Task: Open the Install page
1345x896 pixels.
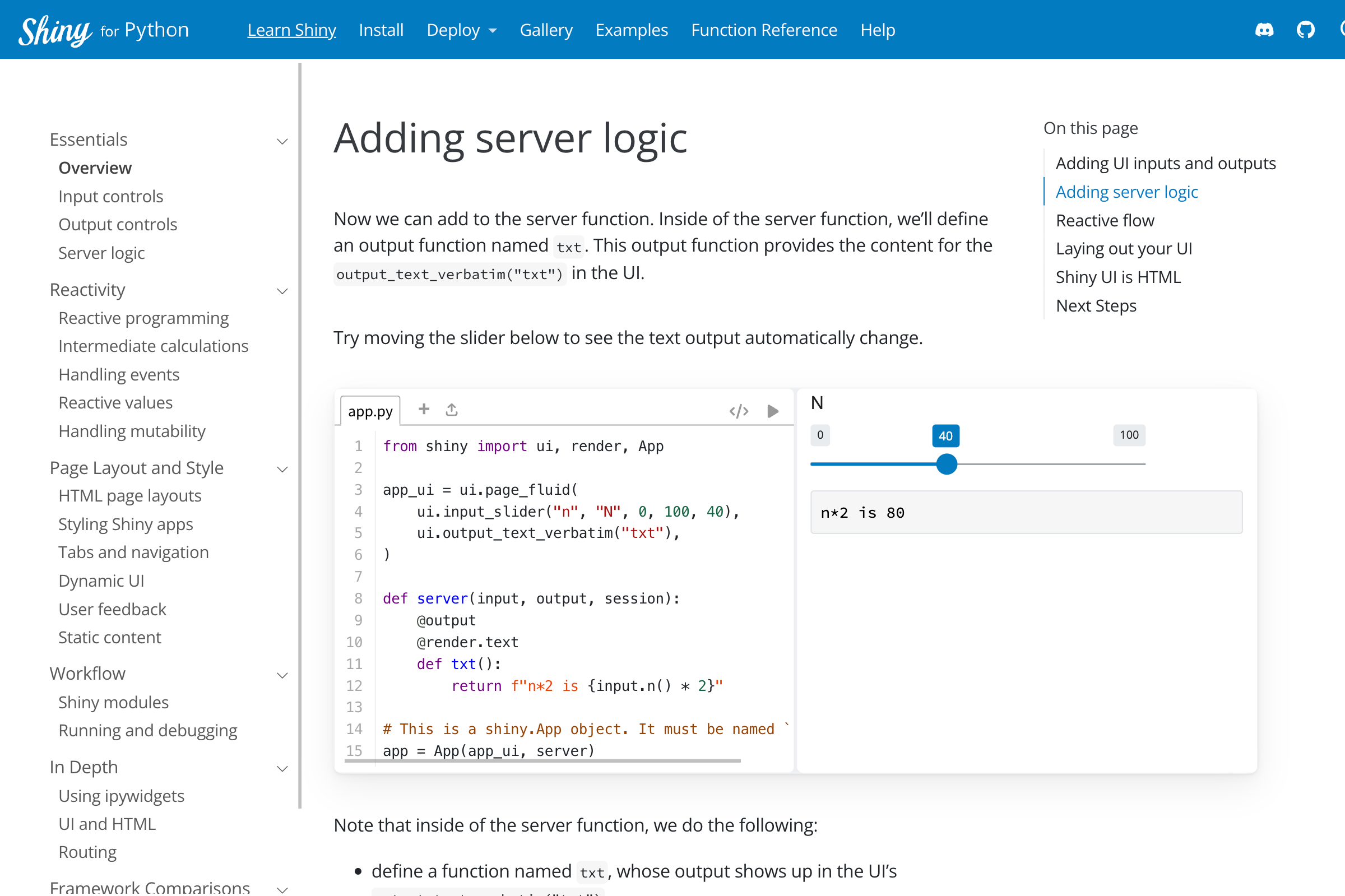Action: [x=381, y=30]
